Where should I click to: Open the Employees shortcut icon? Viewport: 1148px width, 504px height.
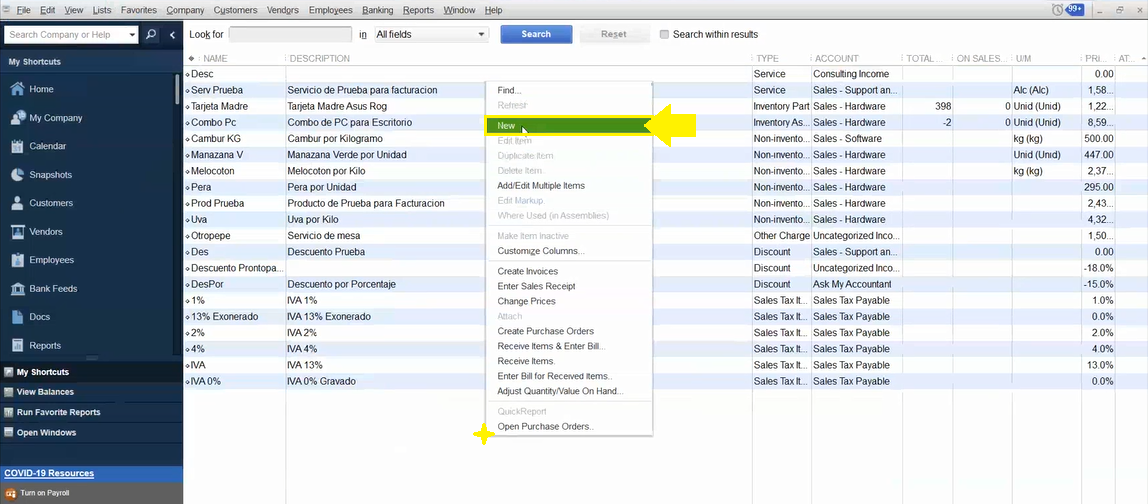click(18, 260)
